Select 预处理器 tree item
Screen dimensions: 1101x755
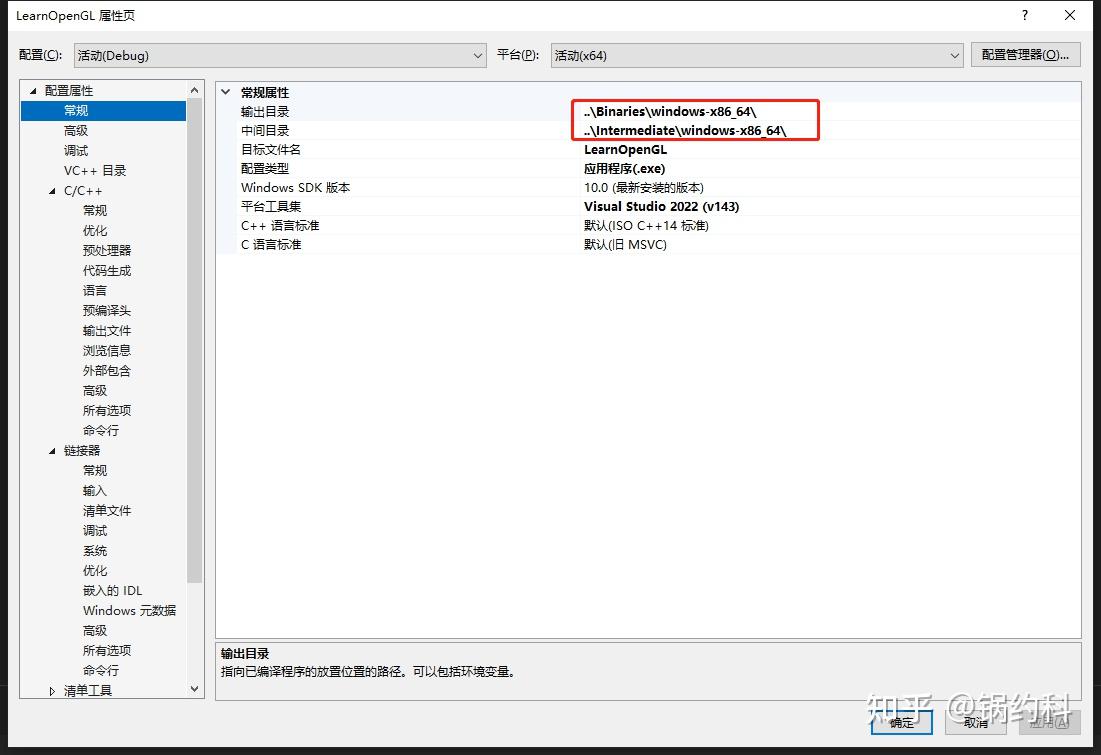(x=107, y=251)
